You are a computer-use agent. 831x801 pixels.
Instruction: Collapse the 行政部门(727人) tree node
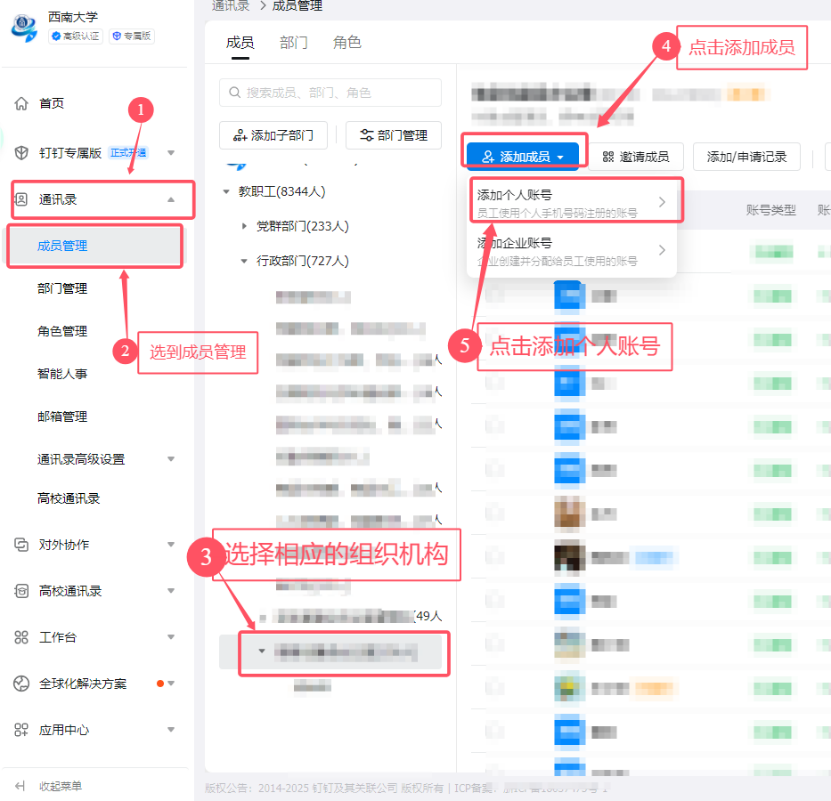pos(245,262)
